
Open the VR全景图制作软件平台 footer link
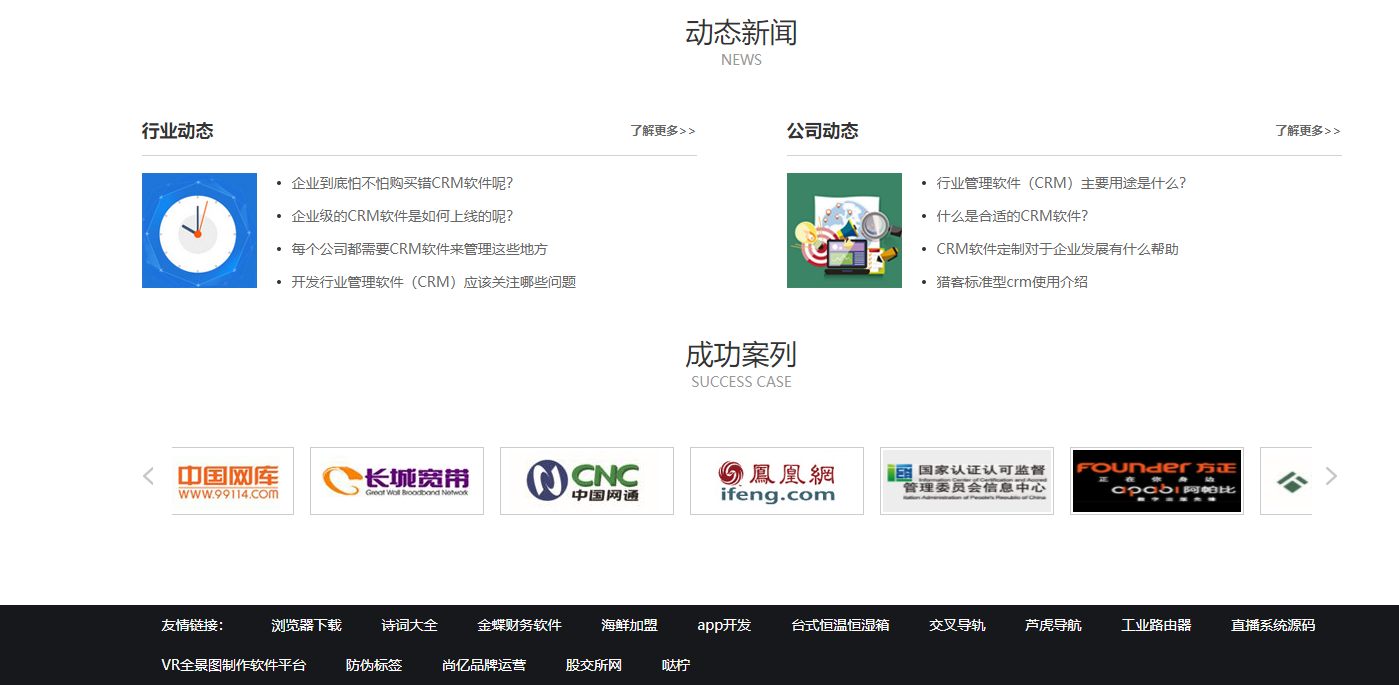[x=233, y=665]
